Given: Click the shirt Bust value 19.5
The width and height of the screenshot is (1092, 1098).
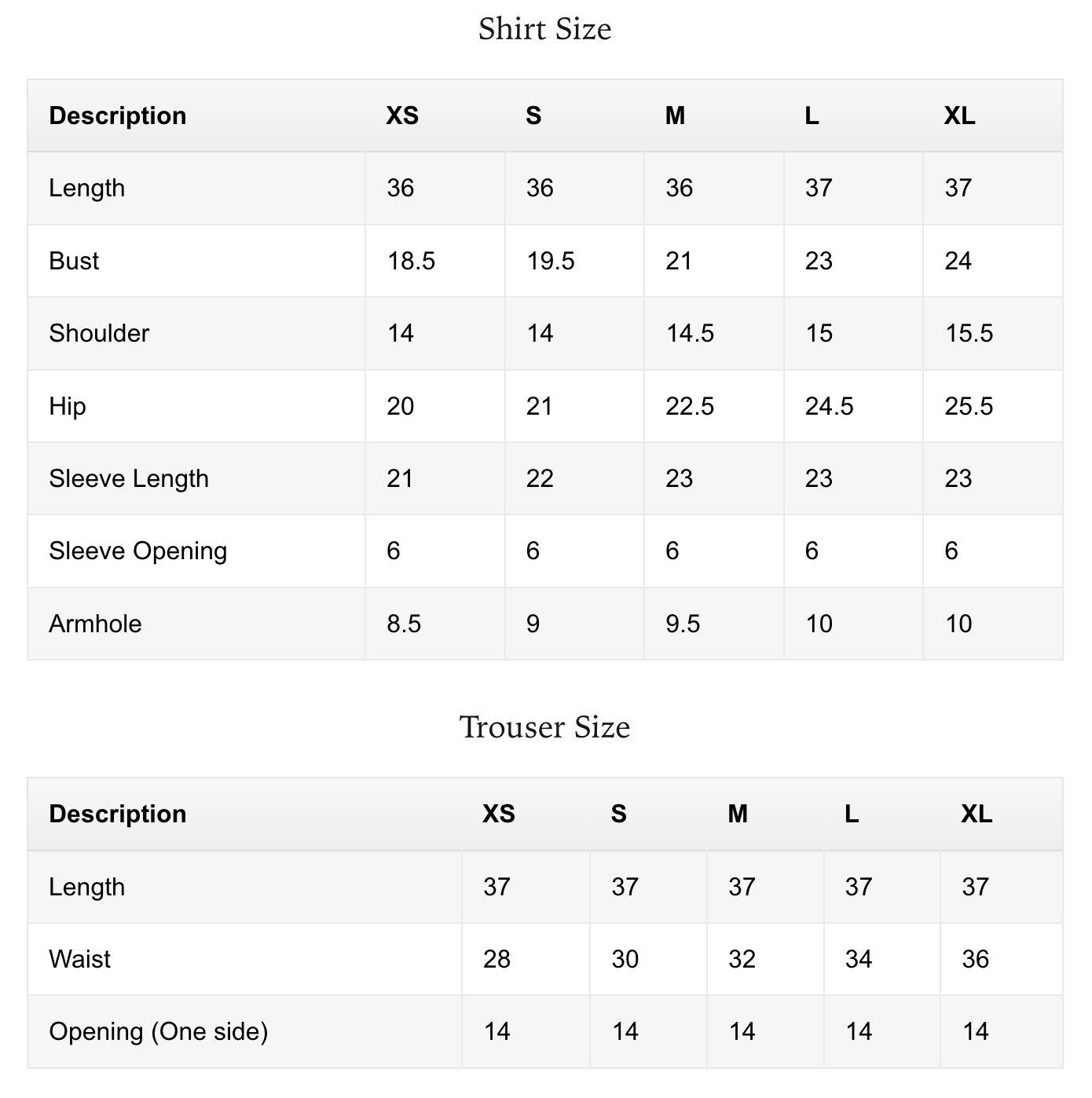Looking at the screenshot, I should click(x=550, y=261).
